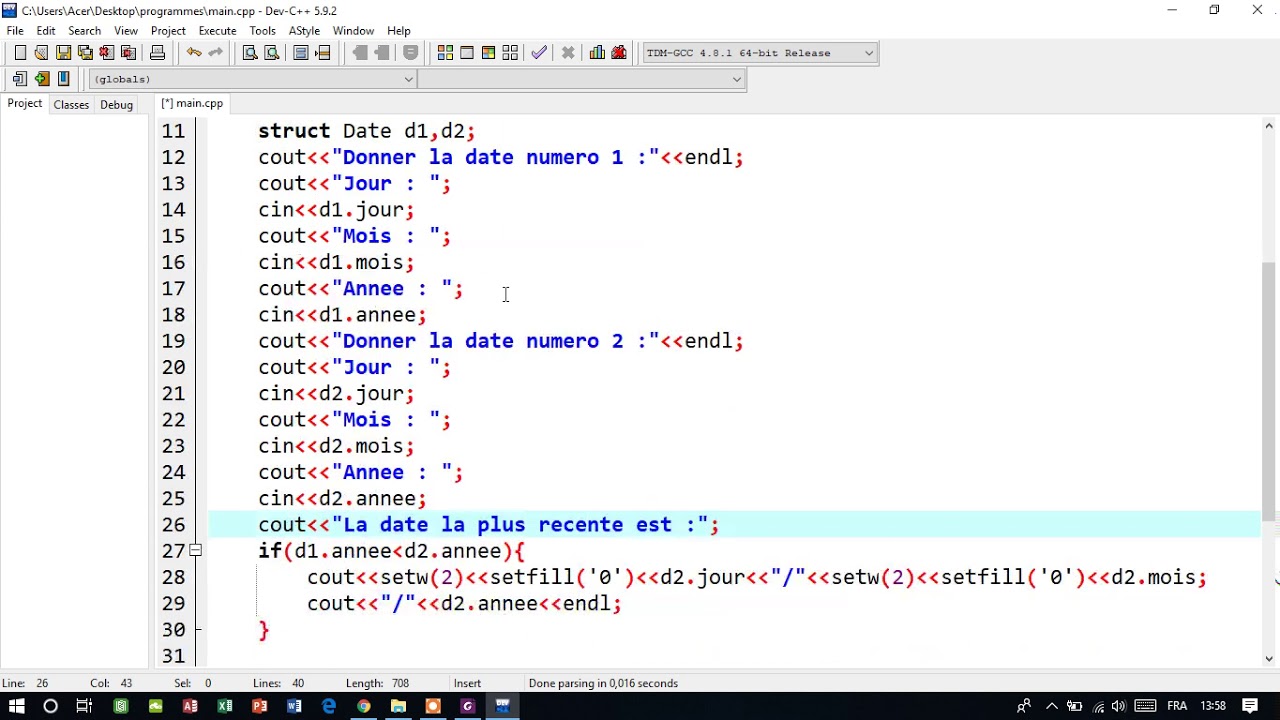Click the volume icon in system tray

pyautogui.click(x=1118, y=706)
